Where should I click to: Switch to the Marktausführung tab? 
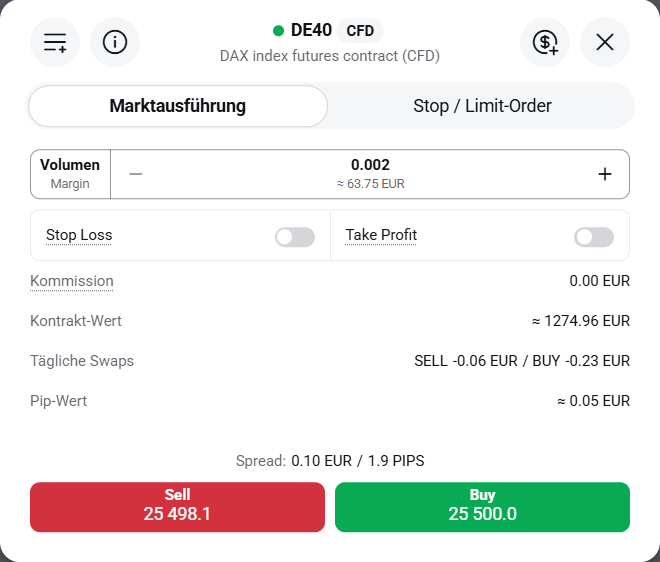pyautogui.click(x=178, y=106)
